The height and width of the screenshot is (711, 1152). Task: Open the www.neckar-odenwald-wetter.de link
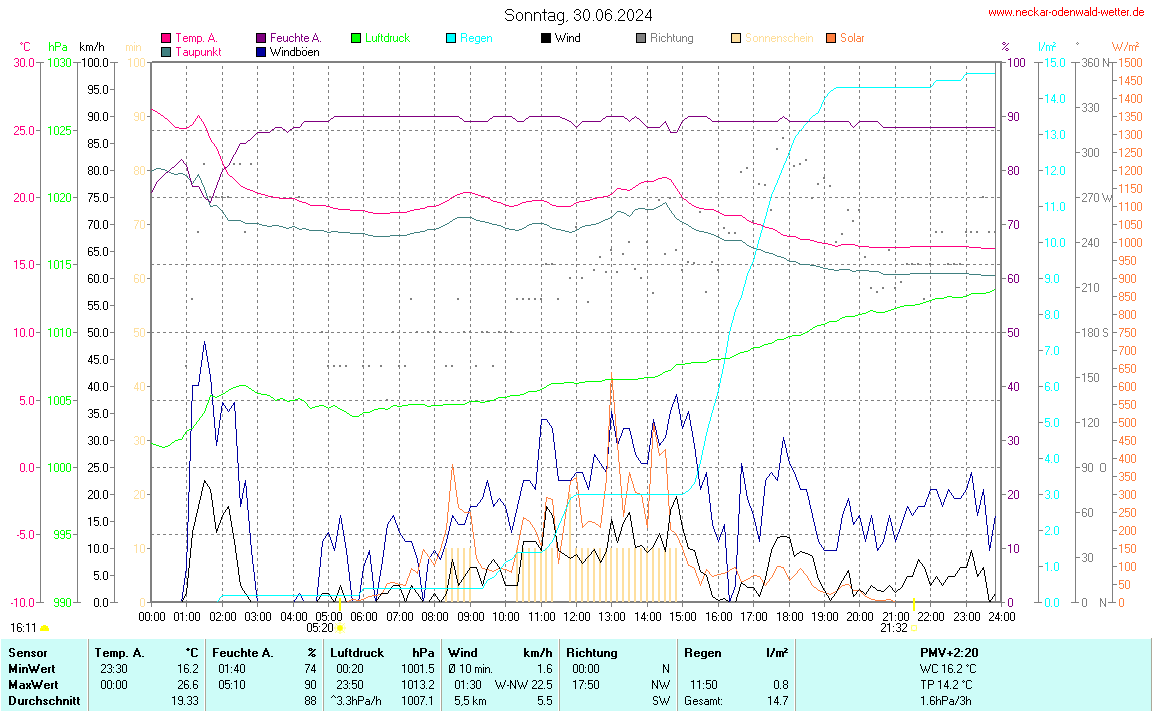(x=1066, y=12)
